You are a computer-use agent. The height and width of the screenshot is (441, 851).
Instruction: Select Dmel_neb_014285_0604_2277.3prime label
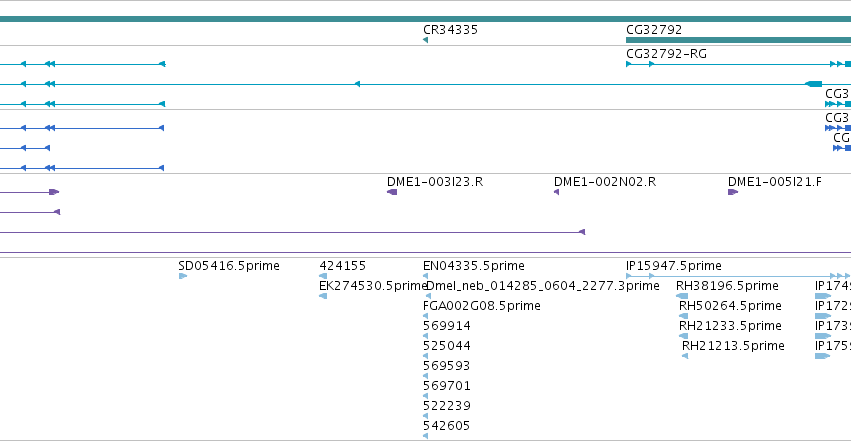[543, 286]
